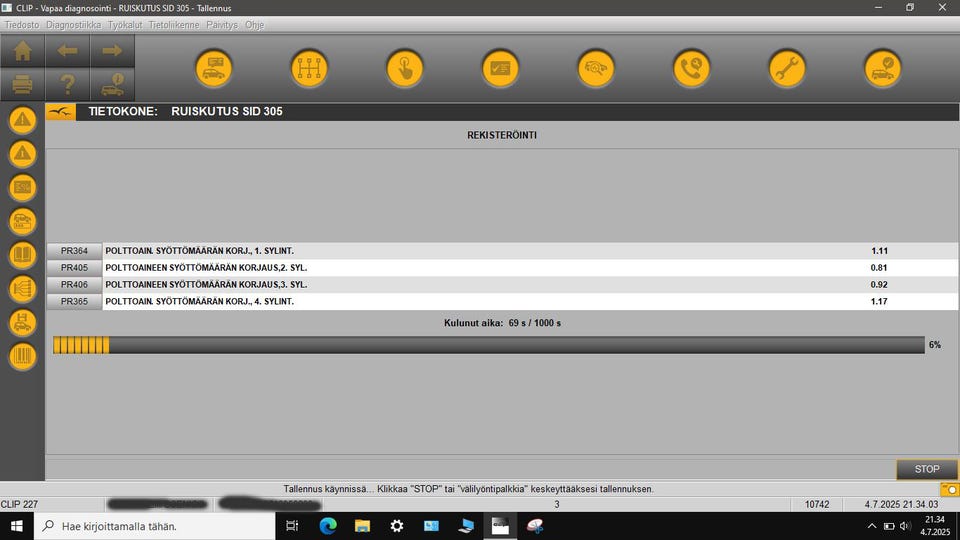
Task: Click the Windows search box
Action: [154, 526]
